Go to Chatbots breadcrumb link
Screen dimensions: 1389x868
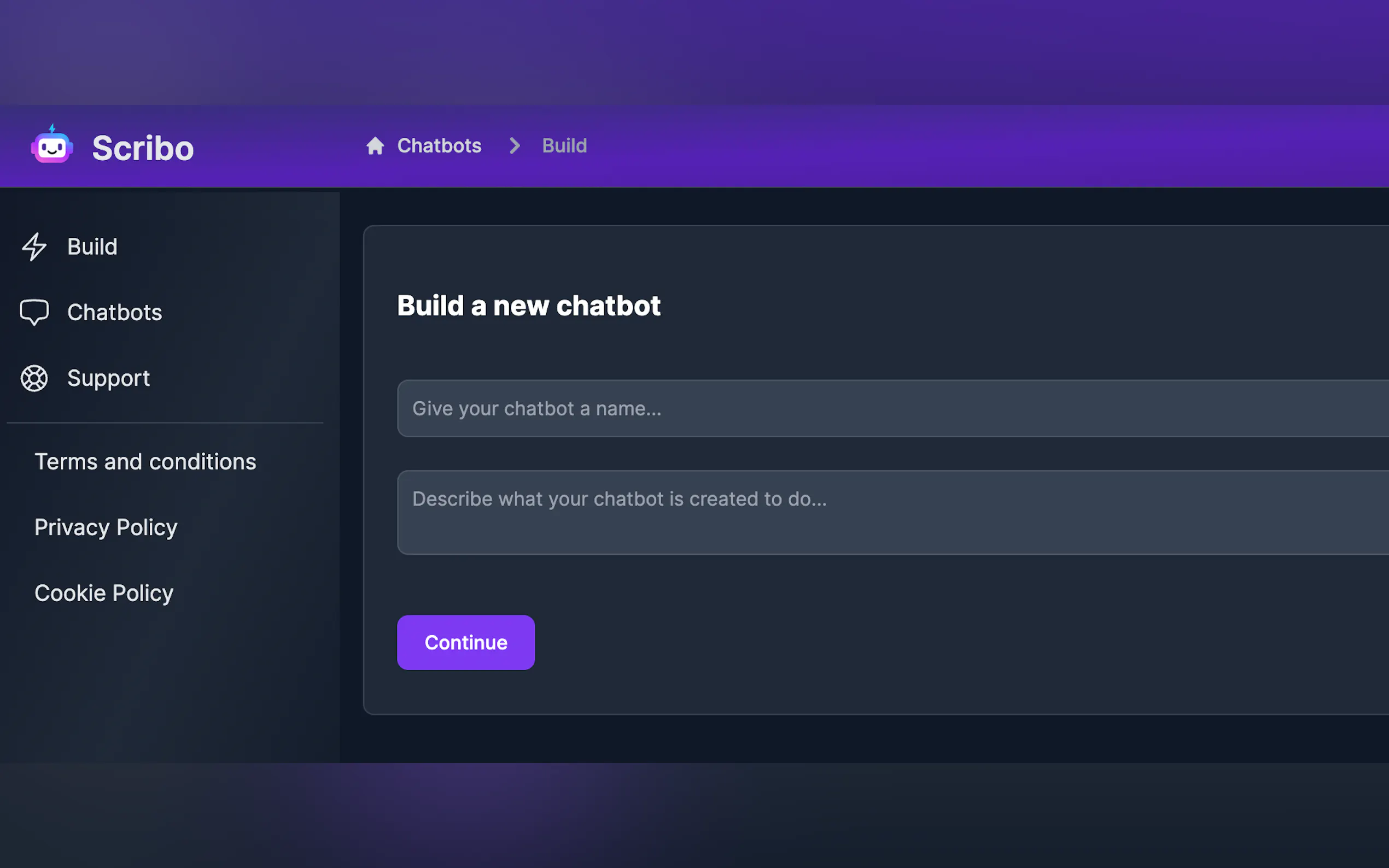coord(439,146)
